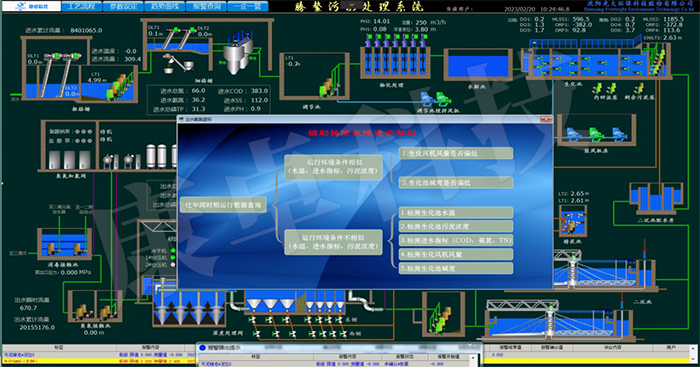Choose 2.生化池碱度是否偏低 item

pos(456,182)
